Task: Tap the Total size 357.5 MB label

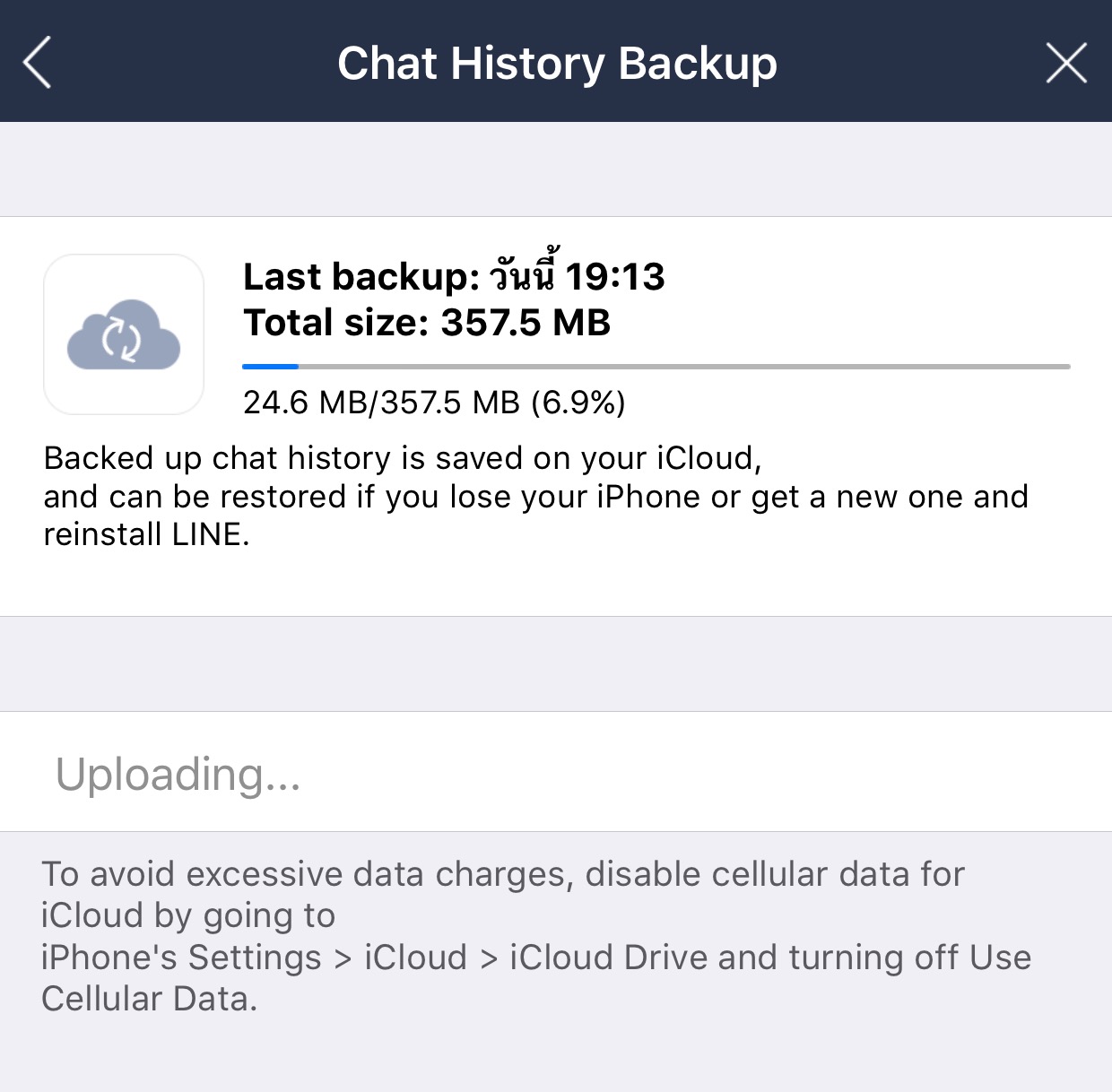Action: (x=427, y=323)
